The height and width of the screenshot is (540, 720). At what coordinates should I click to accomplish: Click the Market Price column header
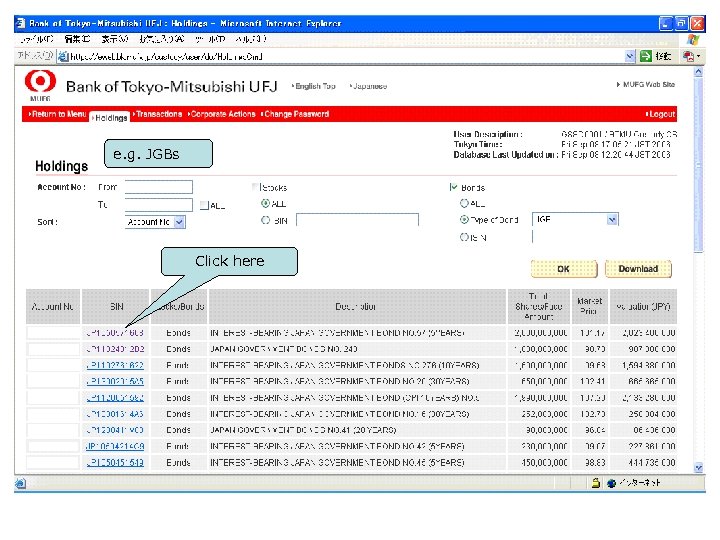589,306
